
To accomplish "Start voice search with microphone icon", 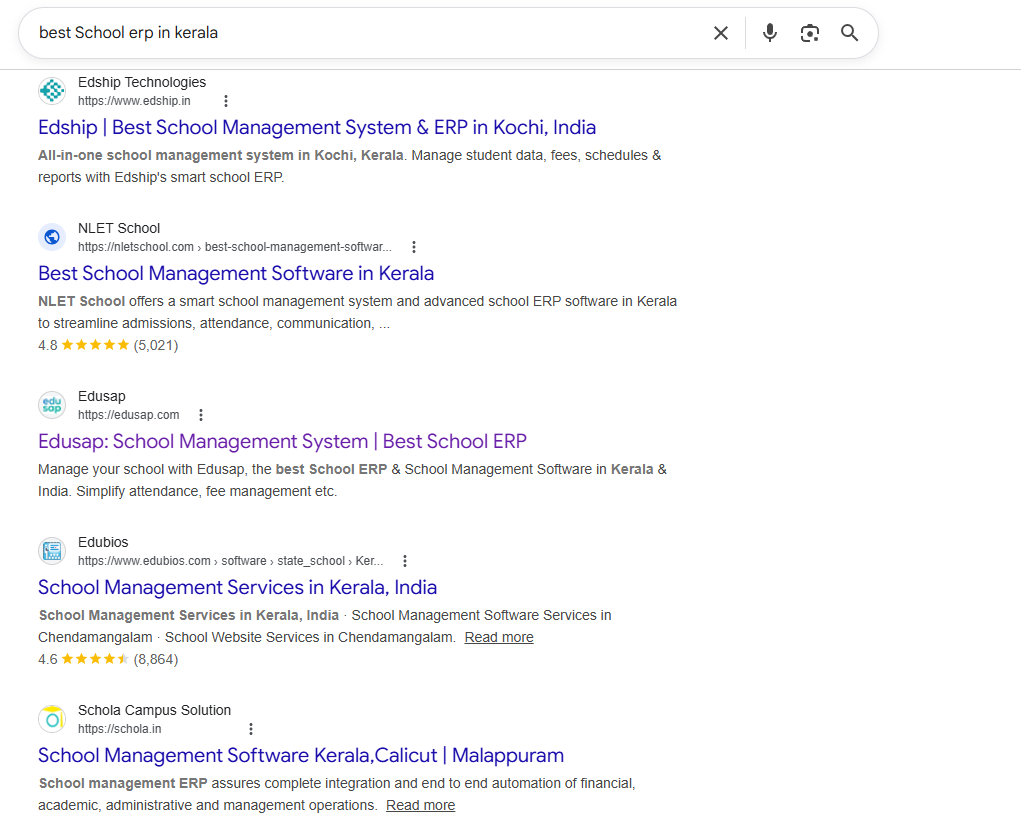I will click(769, 33).
